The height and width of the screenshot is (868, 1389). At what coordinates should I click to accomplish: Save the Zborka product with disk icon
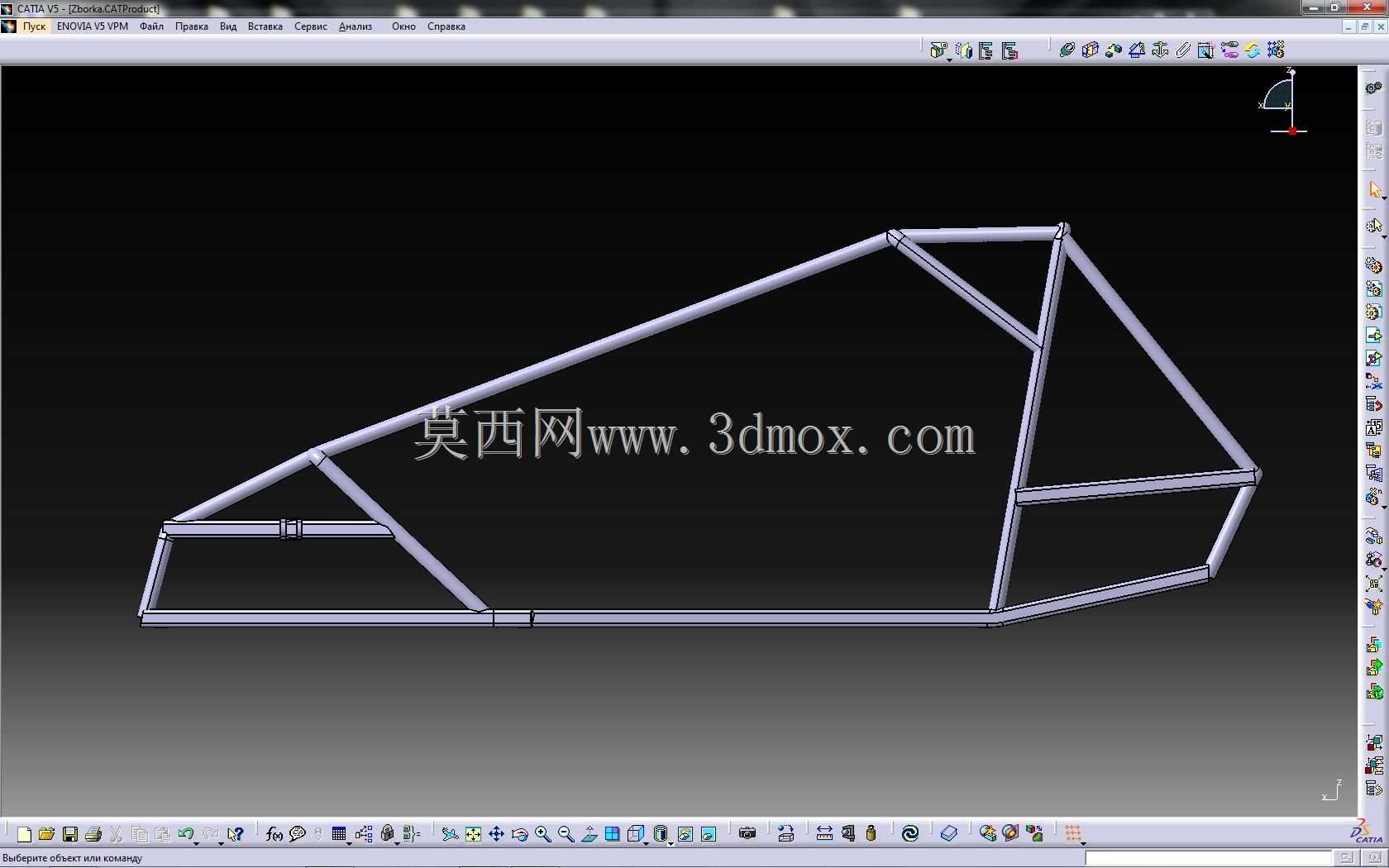[x=70, y=834]
